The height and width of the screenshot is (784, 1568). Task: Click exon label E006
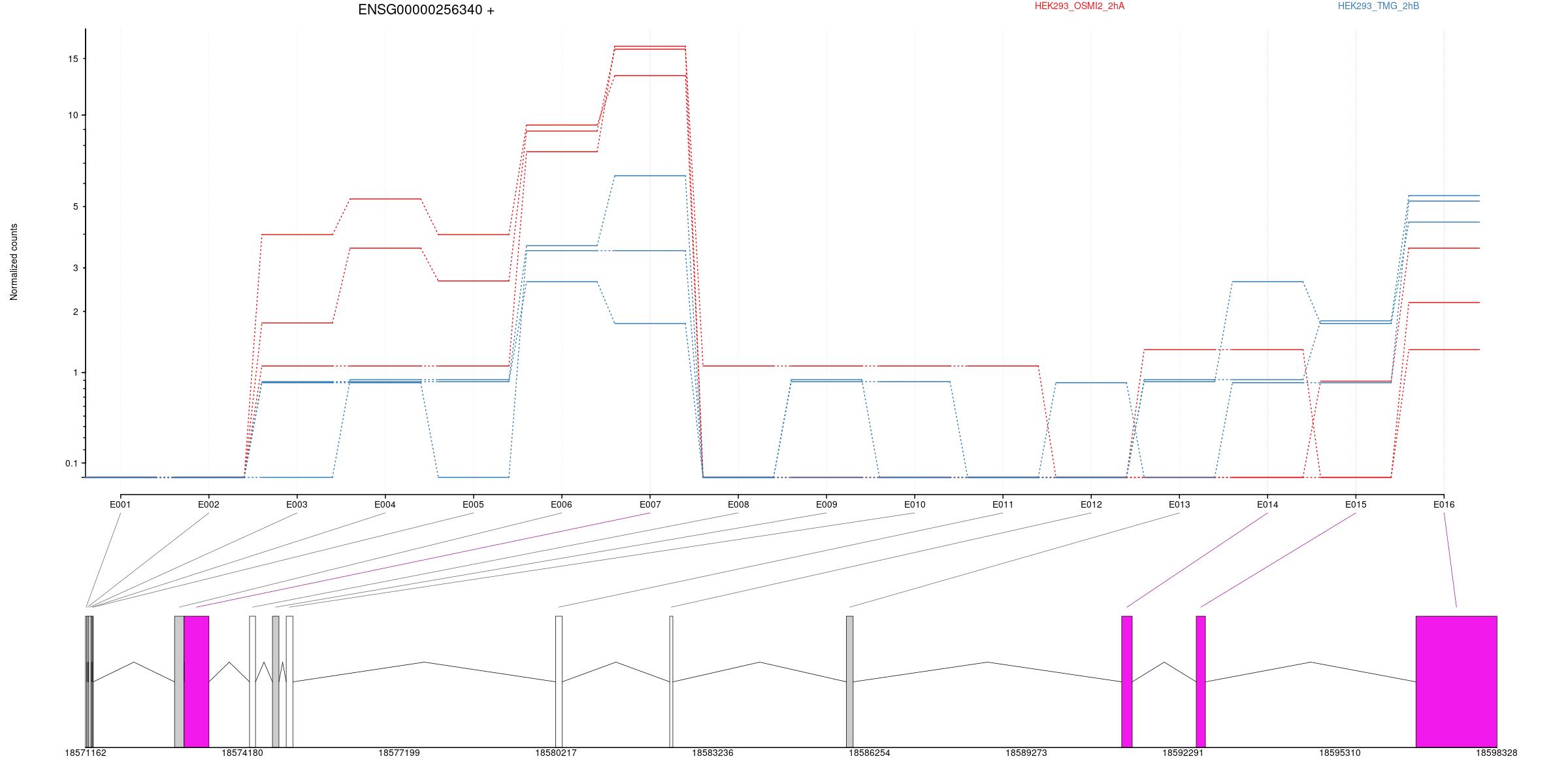point(561,504)
